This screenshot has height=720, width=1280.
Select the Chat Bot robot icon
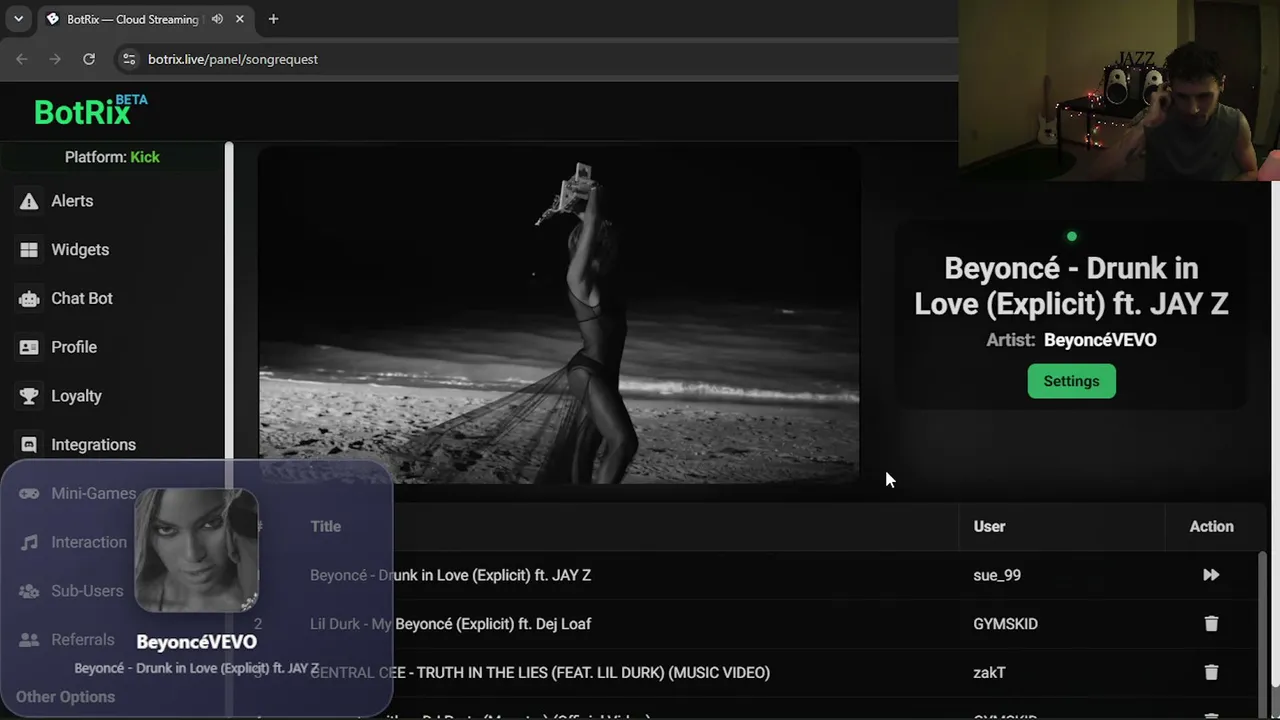[x=29, y=299]
